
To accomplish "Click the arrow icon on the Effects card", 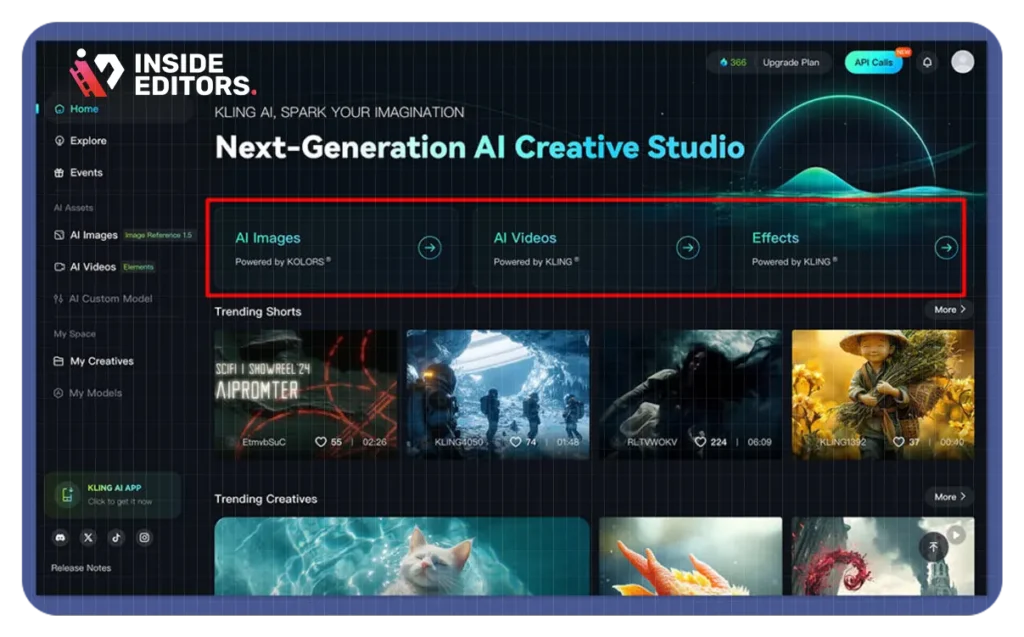I will [x=945, y=248].
